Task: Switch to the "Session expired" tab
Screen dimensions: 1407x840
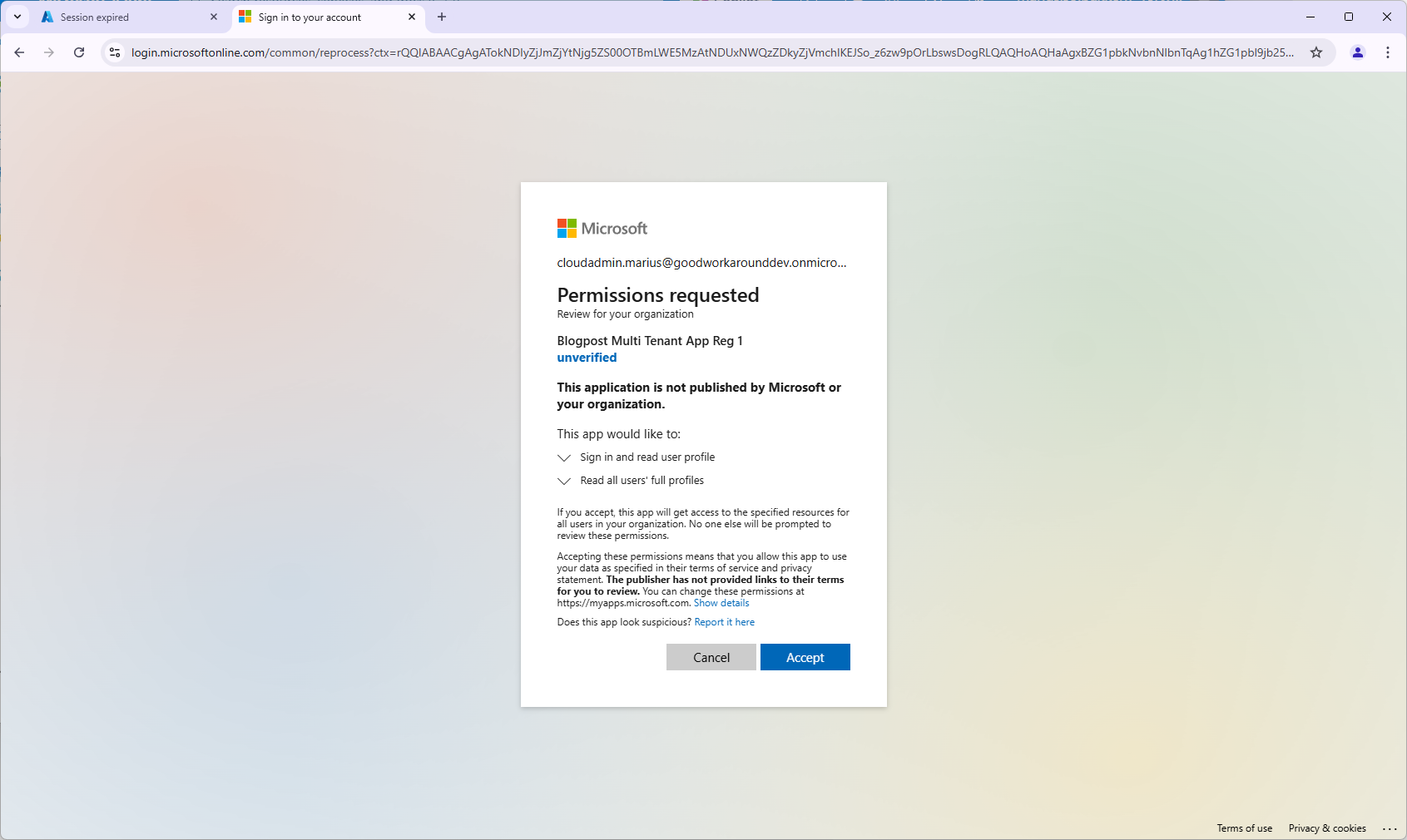Action: tap(116, 17)
